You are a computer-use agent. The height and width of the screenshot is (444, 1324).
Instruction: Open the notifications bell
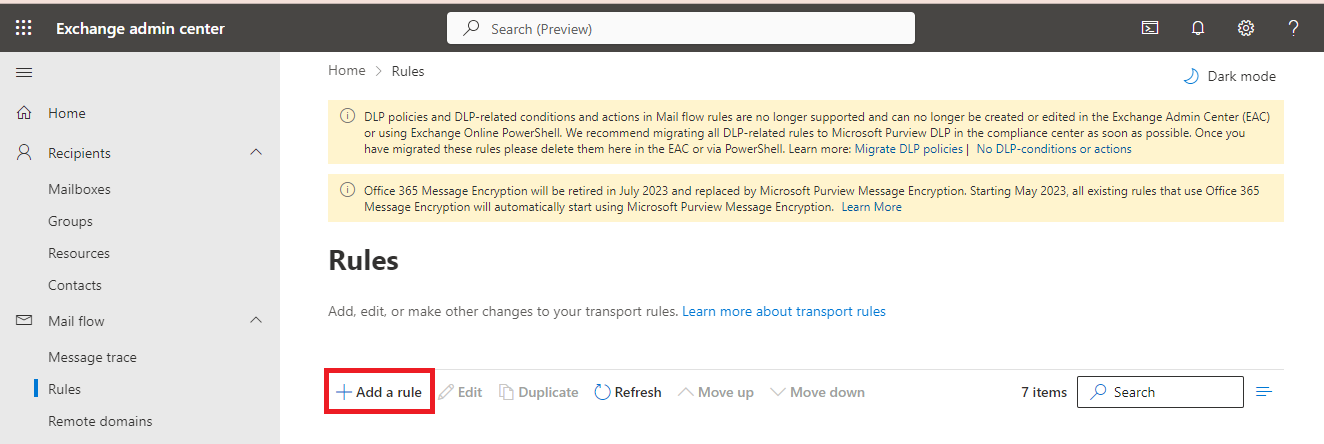tap(1198, 28)
